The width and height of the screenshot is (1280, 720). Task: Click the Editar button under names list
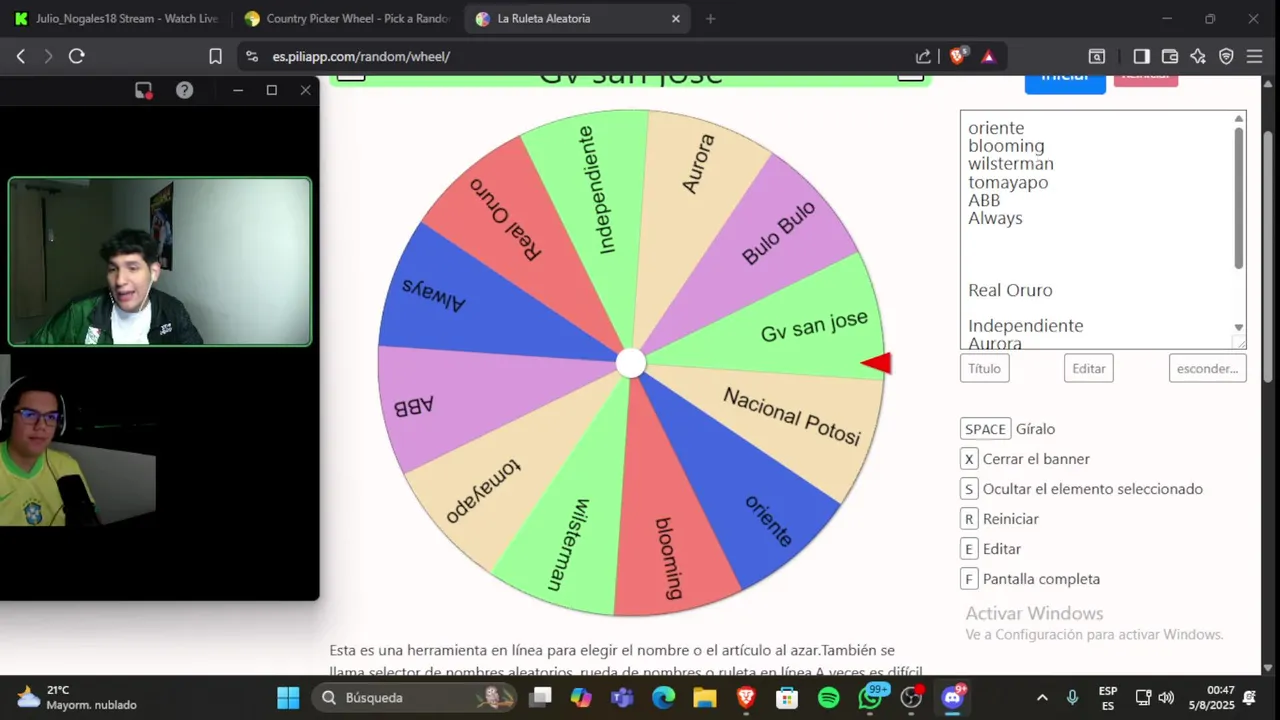point(1089,368)
